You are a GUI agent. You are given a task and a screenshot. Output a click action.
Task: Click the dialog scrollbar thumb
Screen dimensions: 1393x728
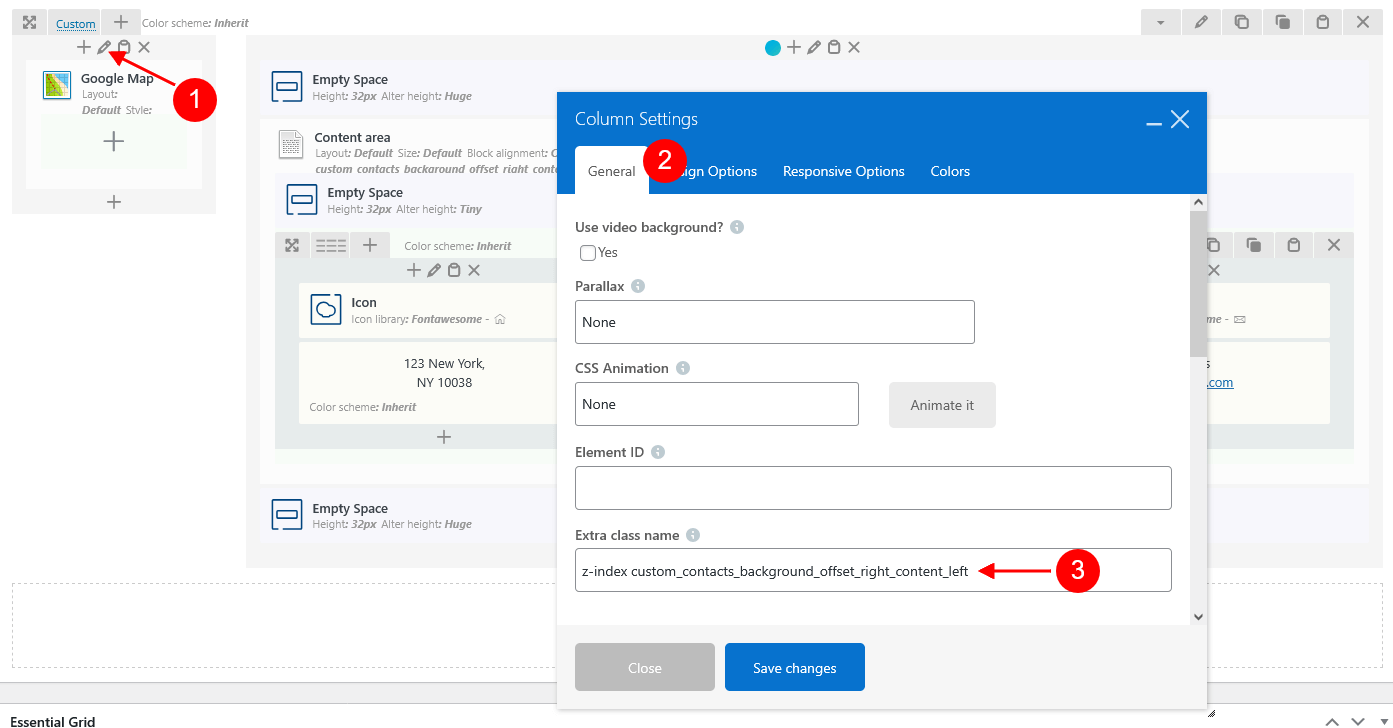coord(1198,283)
